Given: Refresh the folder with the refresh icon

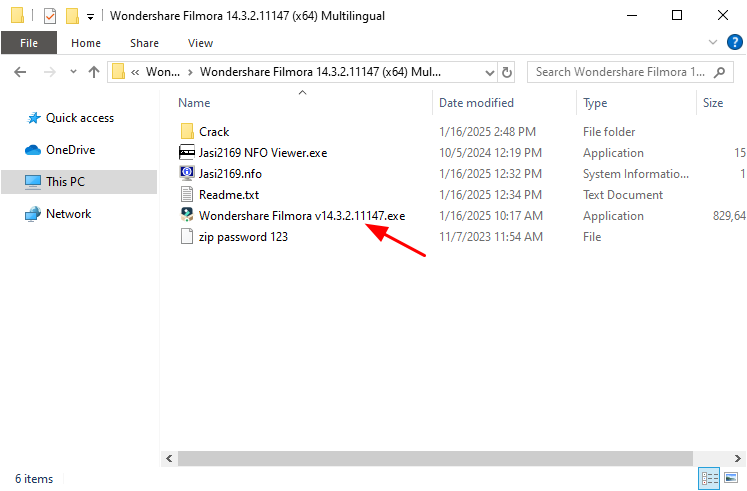Looking at the screenshot, I should [507, 72].
